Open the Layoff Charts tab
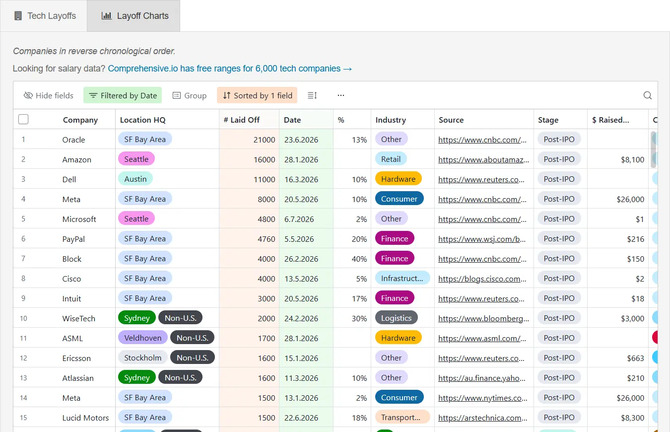This screenshot has width=670, height=432. [x=134, y=16]
